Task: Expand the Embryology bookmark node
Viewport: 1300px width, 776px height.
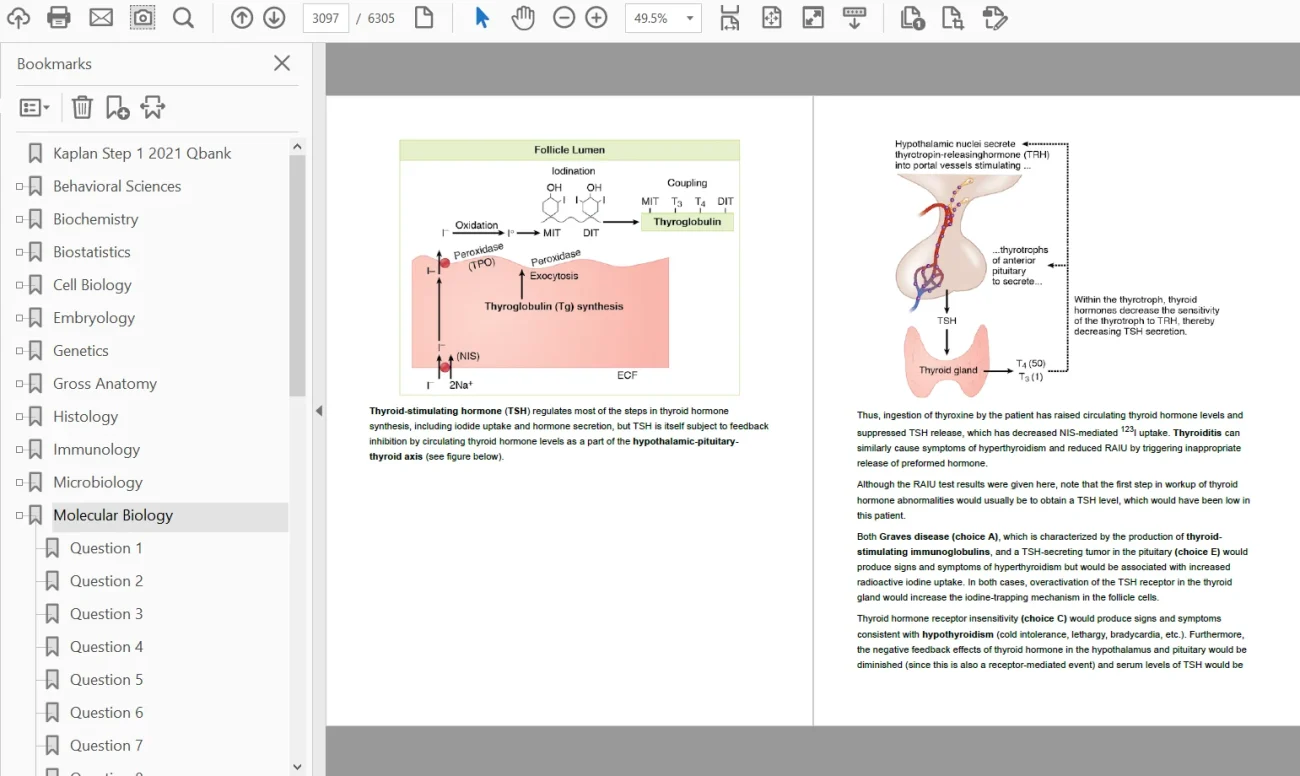Action: click(x=19, y=318)
